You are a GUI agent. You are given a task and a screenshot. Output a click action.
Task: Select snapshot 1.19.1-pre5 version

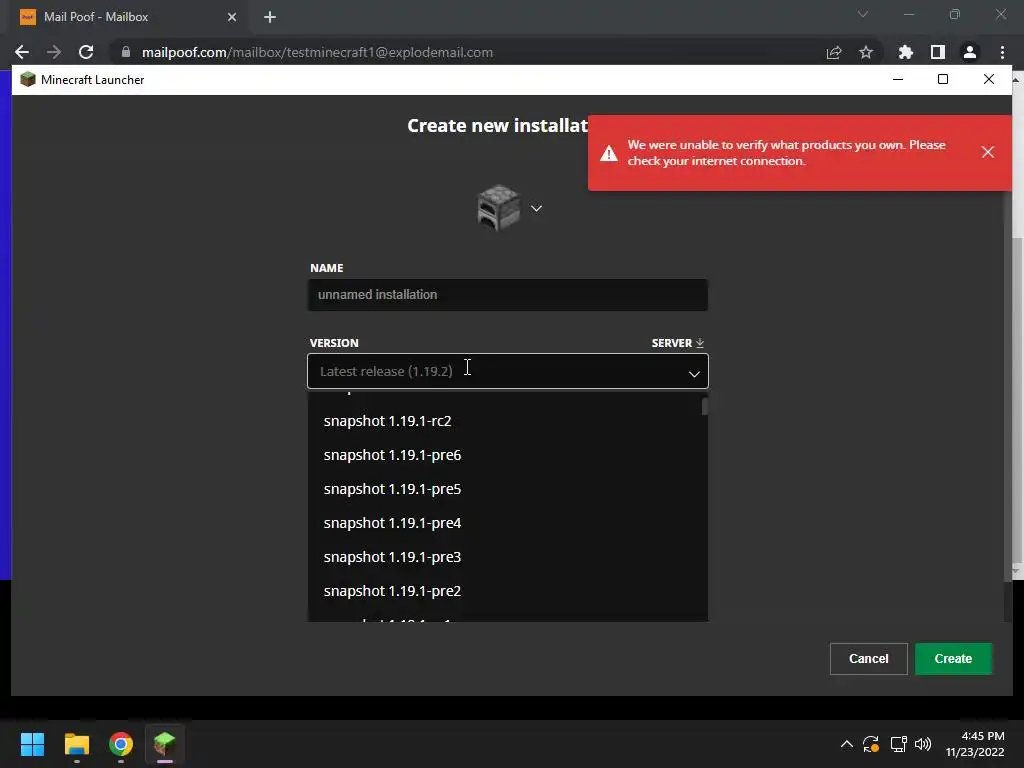507,488
